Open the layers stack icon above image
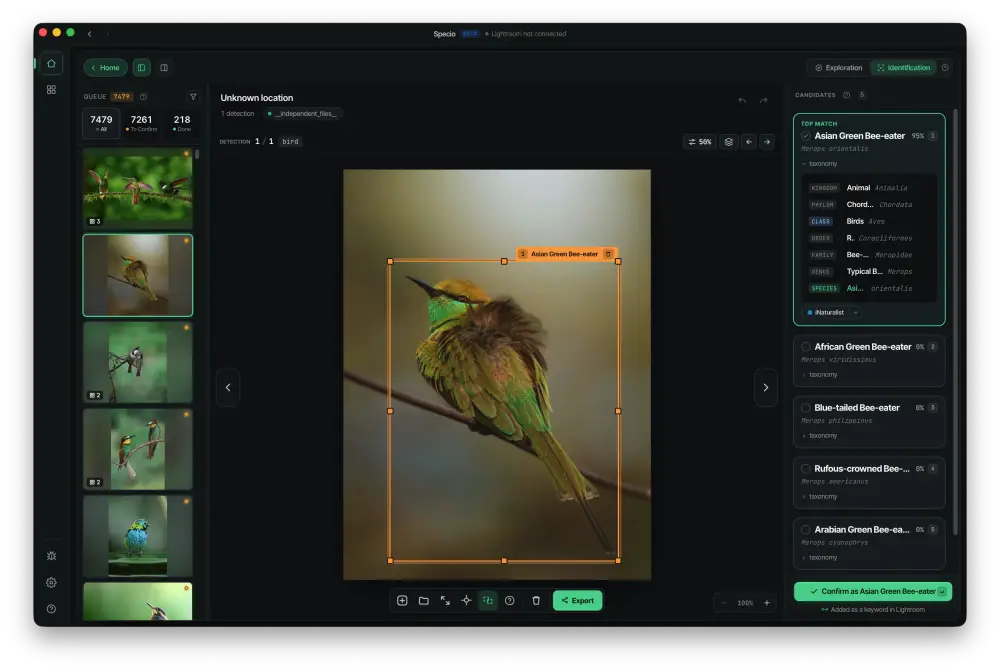The width and height of the screenshot is (1000, 671). [x=729, y=142]
